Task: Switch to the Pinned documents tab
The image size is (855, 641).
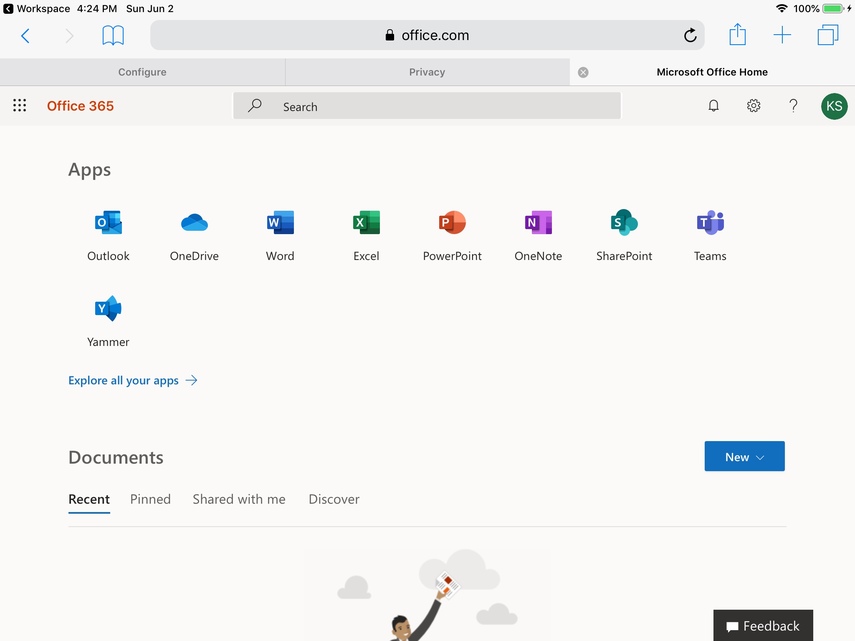Action: coord(150,499)
